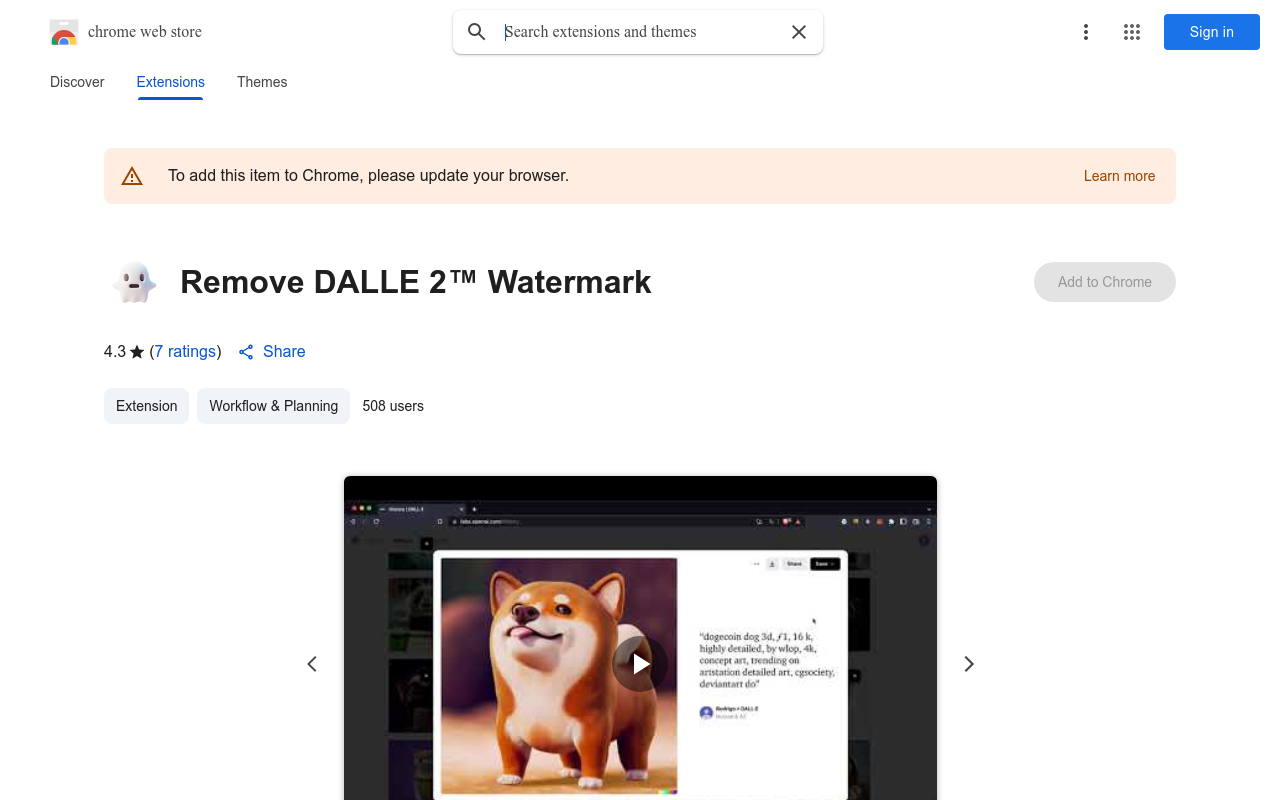Viewport: 1280px width, 800px height.
Task: Click the ghost extension icon
Action: [134, 282]
